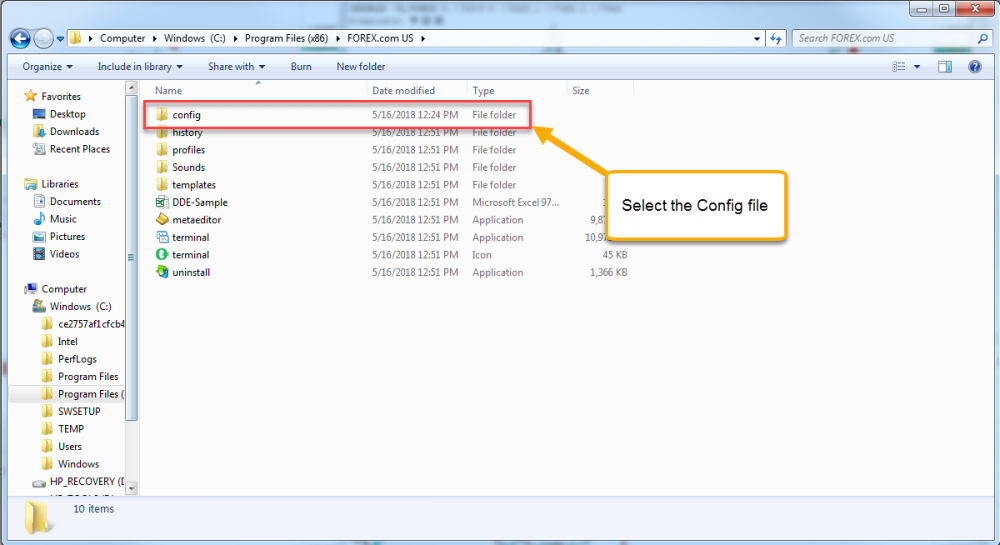Click the 45 KB size cell
This screenshot has height=545, width=1000.
(615, 254)
